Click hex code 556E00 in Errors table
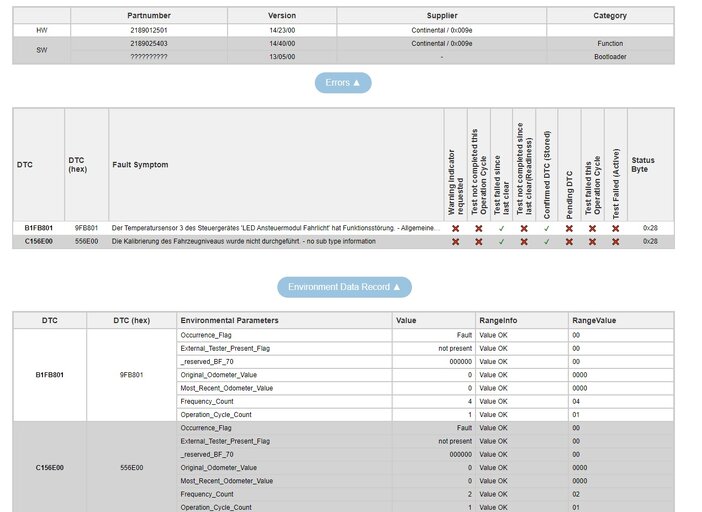702x512 pixels. click(x=86, y=242)
